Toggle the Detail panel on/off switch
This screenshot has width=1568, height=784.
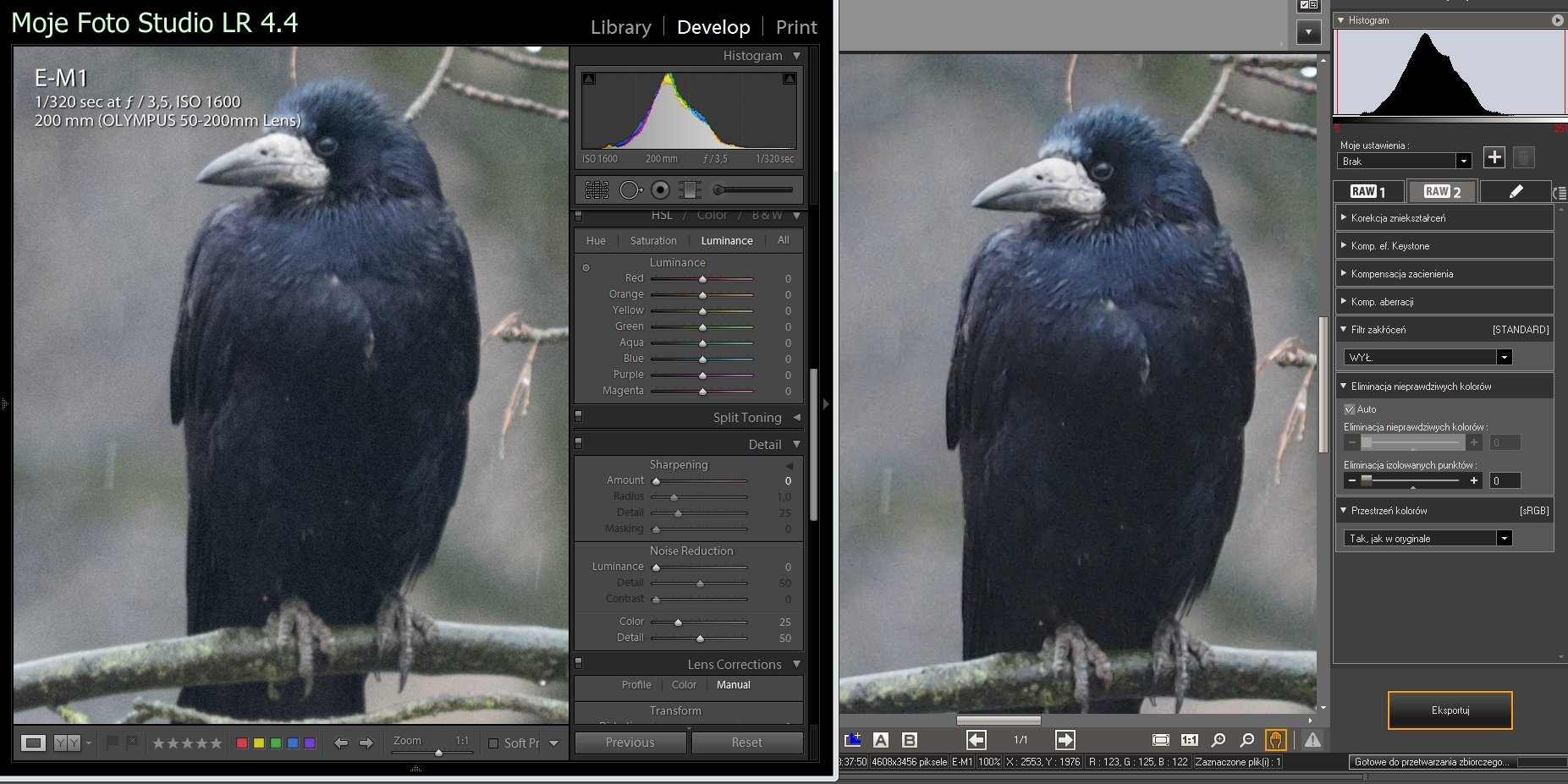click(x=579, y=443)
